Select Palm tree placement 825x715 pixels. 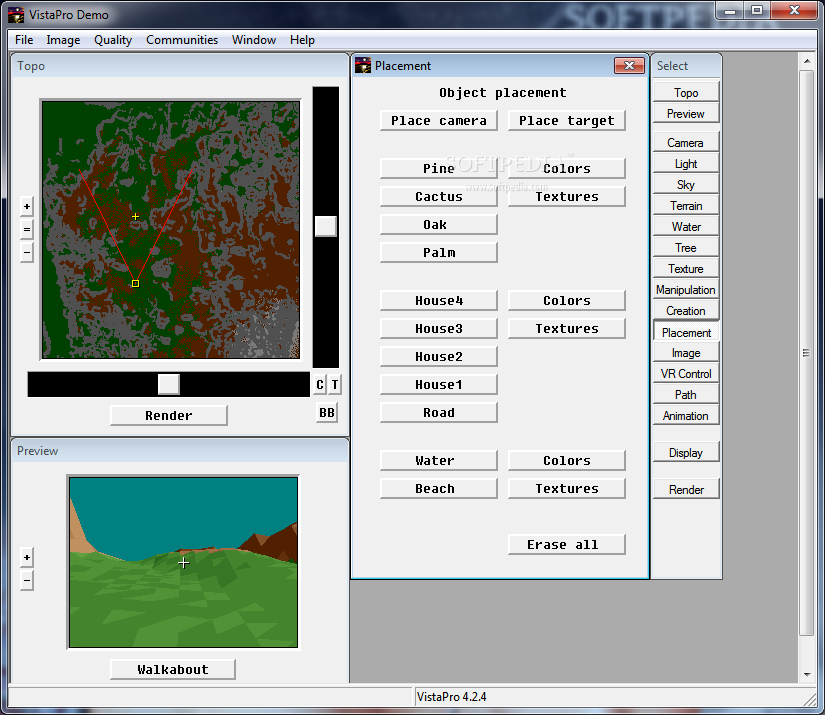(439, 253)
